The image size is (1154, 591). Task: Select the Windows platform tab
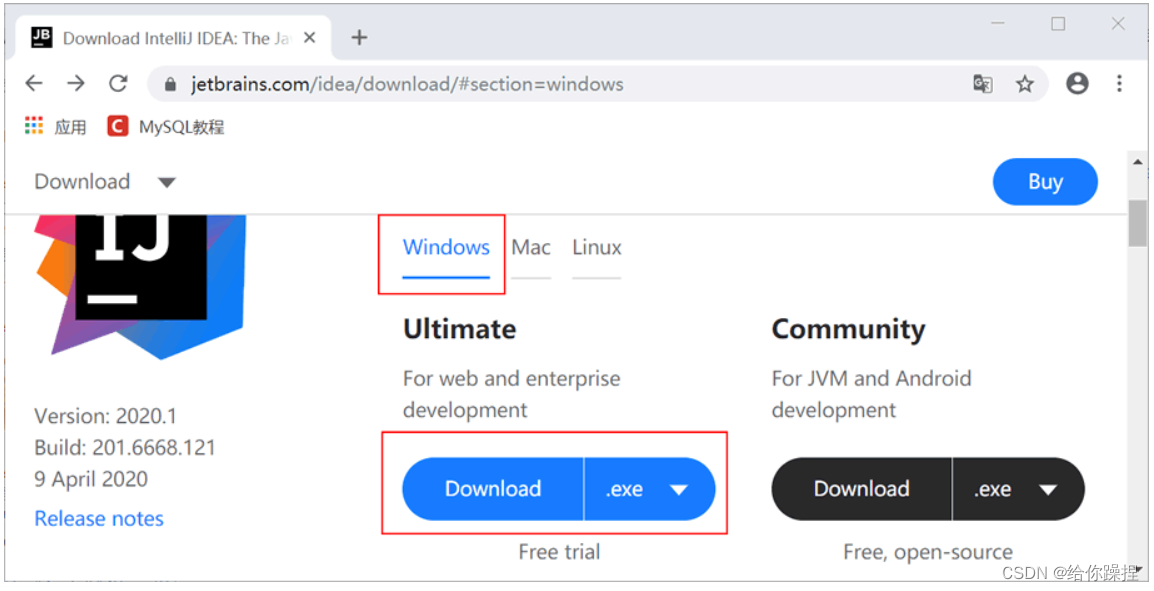coord(446,248)
